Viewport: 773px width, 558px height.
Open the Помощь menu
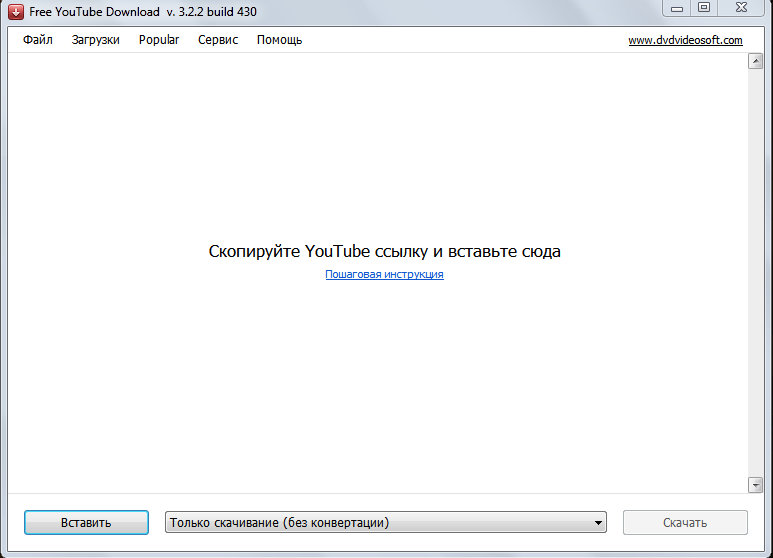point(279,40)
